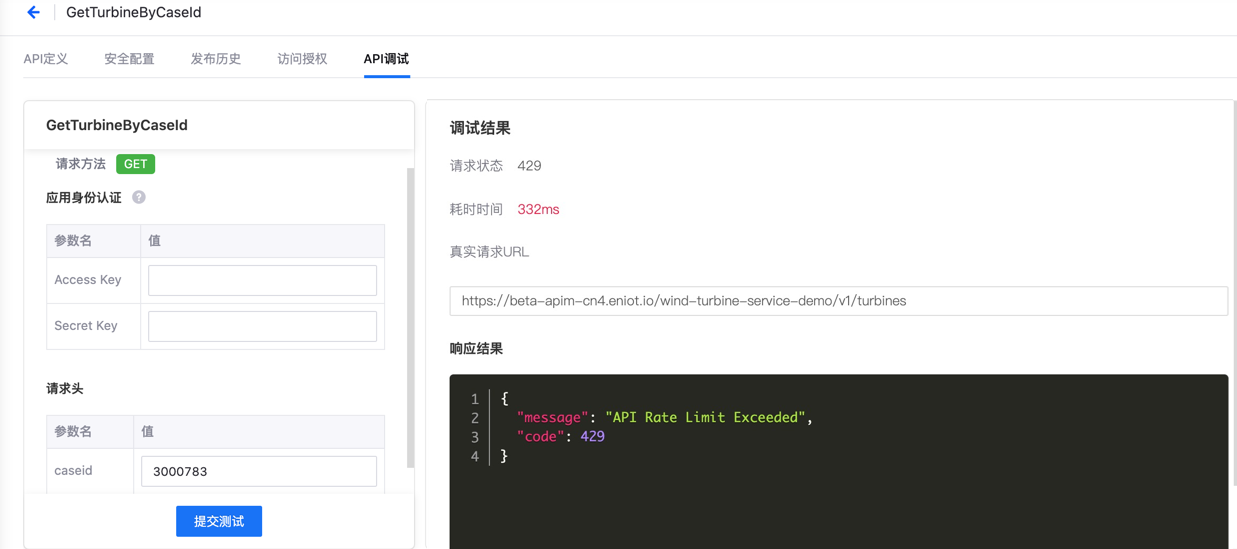Click the help icon beside 应用身份认证
The width and height of the screenshot is (1237, 549).
click(x=139, y=197)
